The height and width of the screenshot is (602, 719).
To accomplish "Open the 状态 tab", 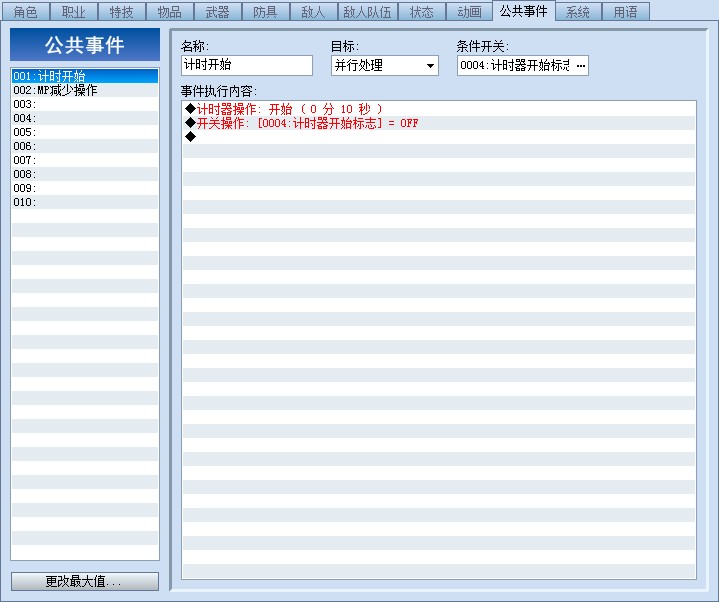I will (421, 11).
